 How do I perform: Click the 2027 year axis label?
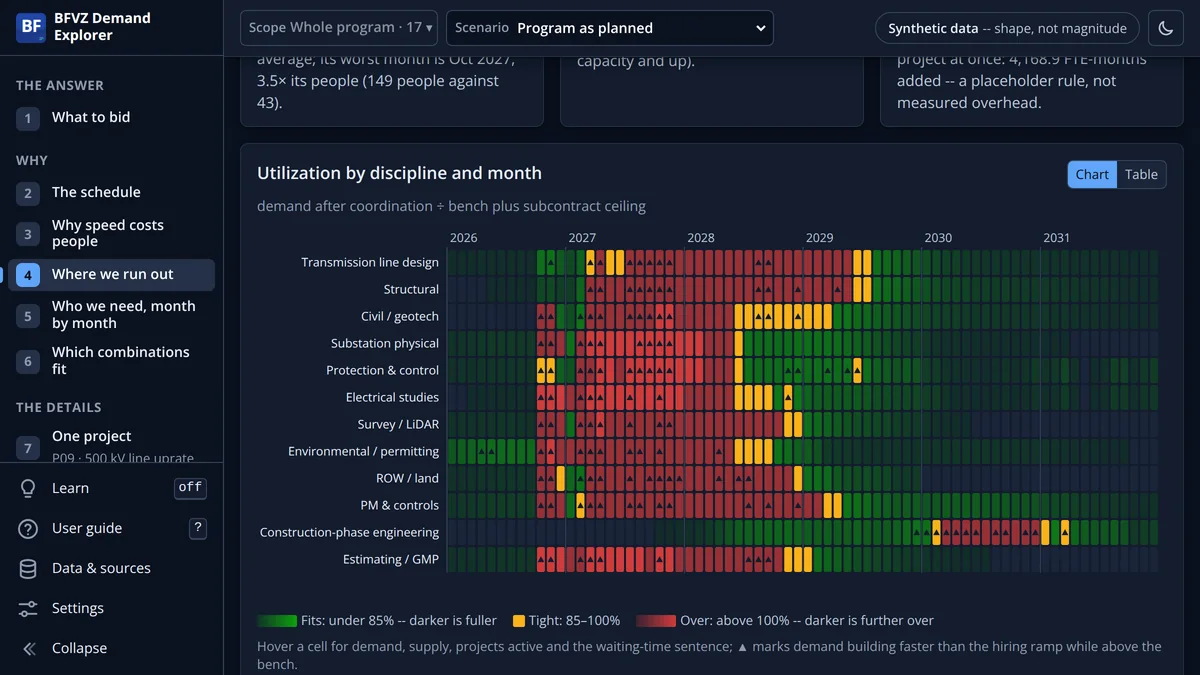[x=582, y=238]
